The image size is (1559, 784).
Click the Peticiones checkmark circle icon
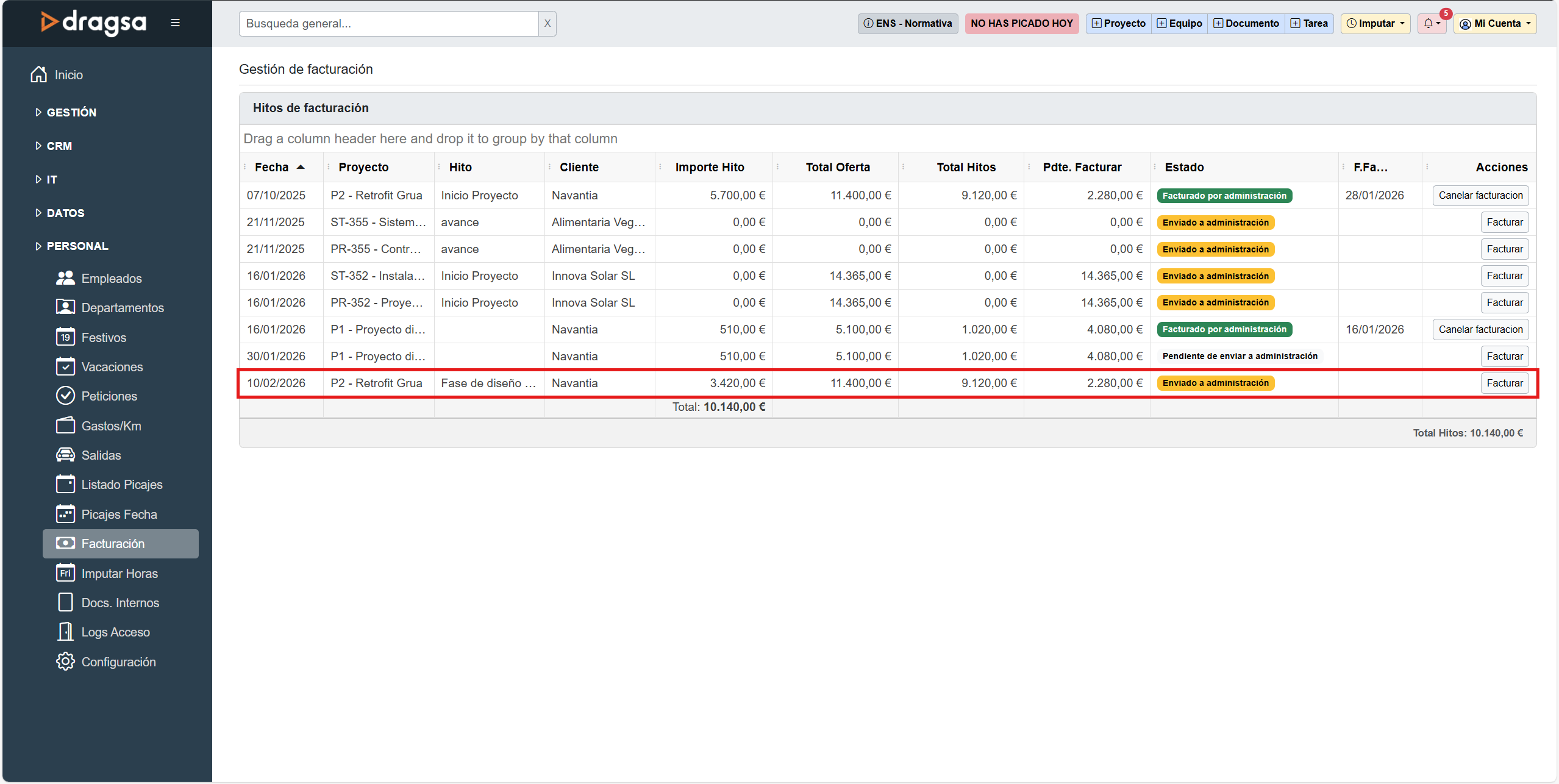[65, 396]
